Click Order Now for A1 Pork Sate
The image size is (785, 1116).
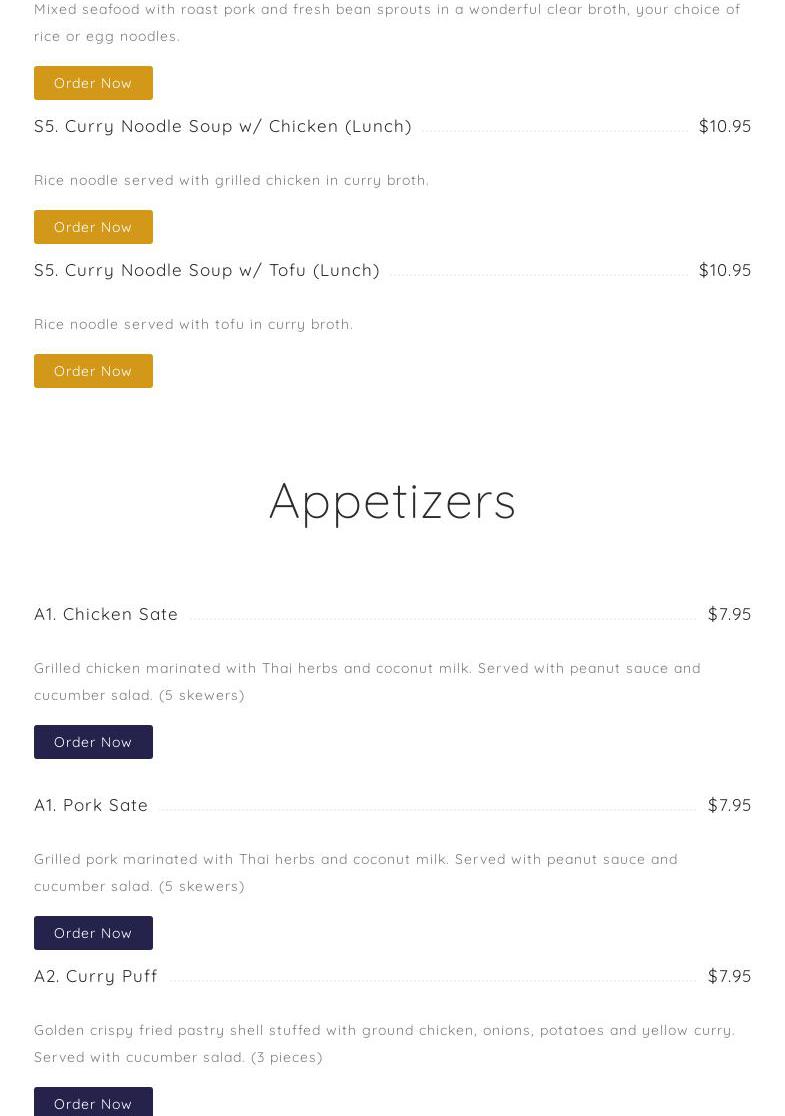click(93, 933)
